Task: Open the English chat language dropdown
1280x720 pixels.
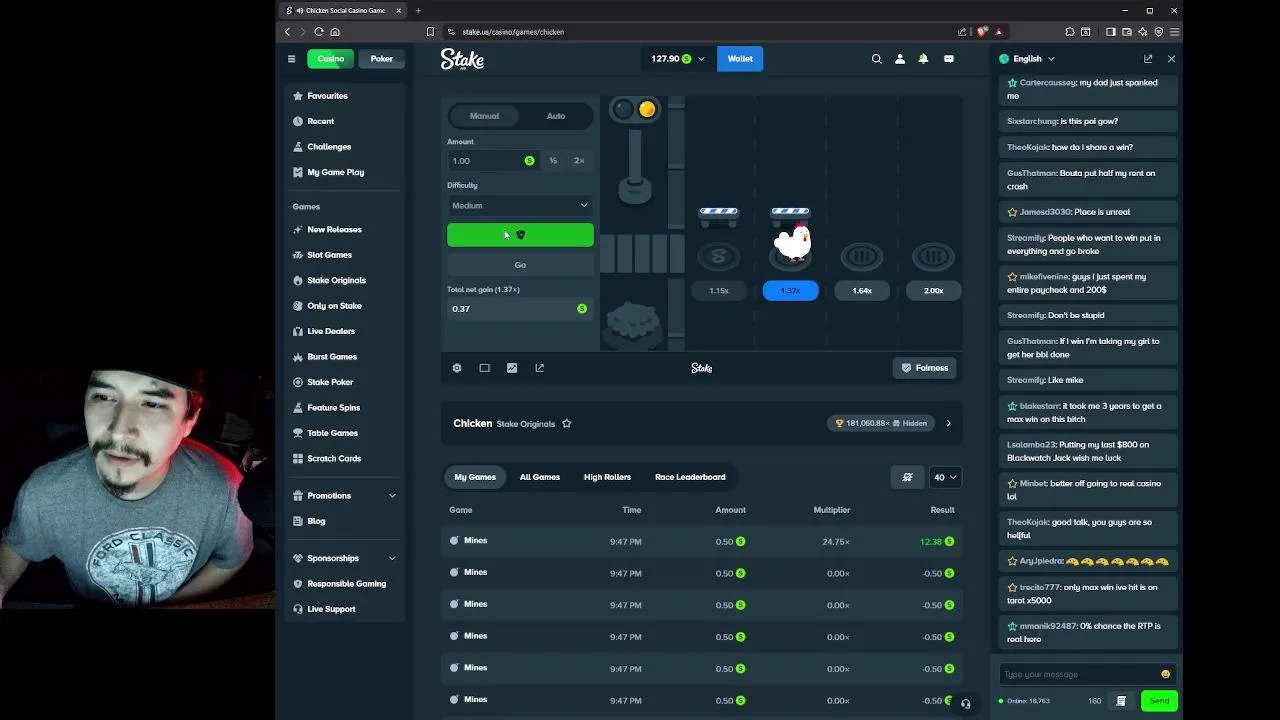Action: click(x=1027, y=59)
